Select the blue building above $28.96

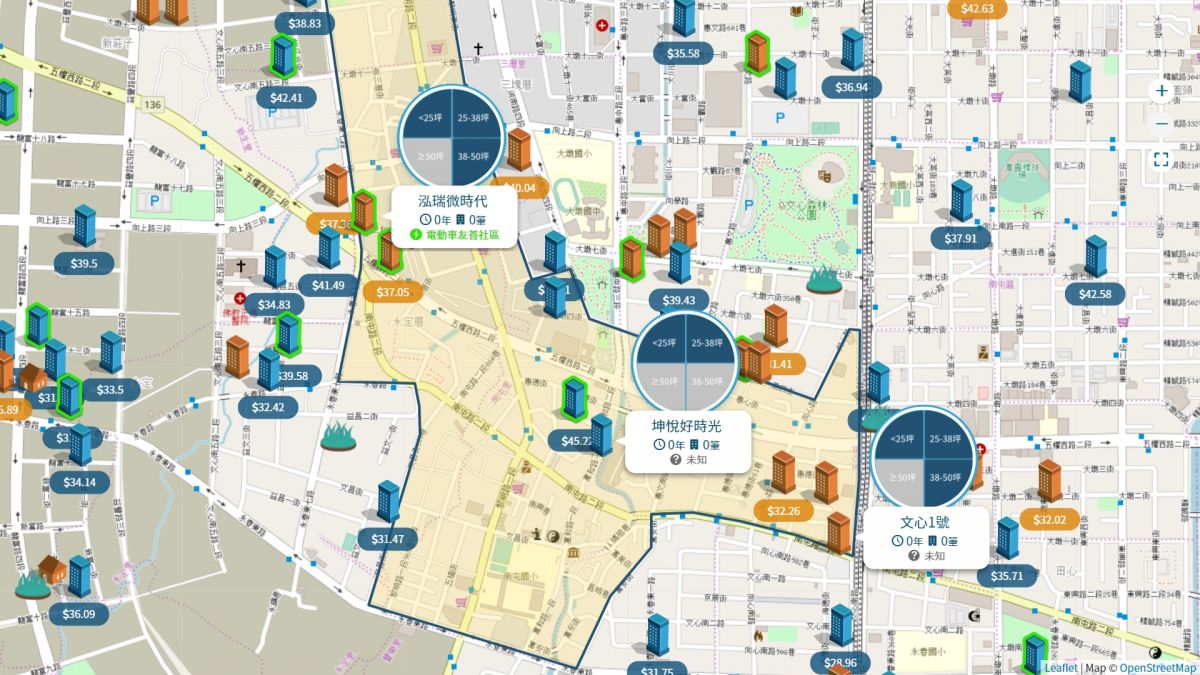click(841, 625)
